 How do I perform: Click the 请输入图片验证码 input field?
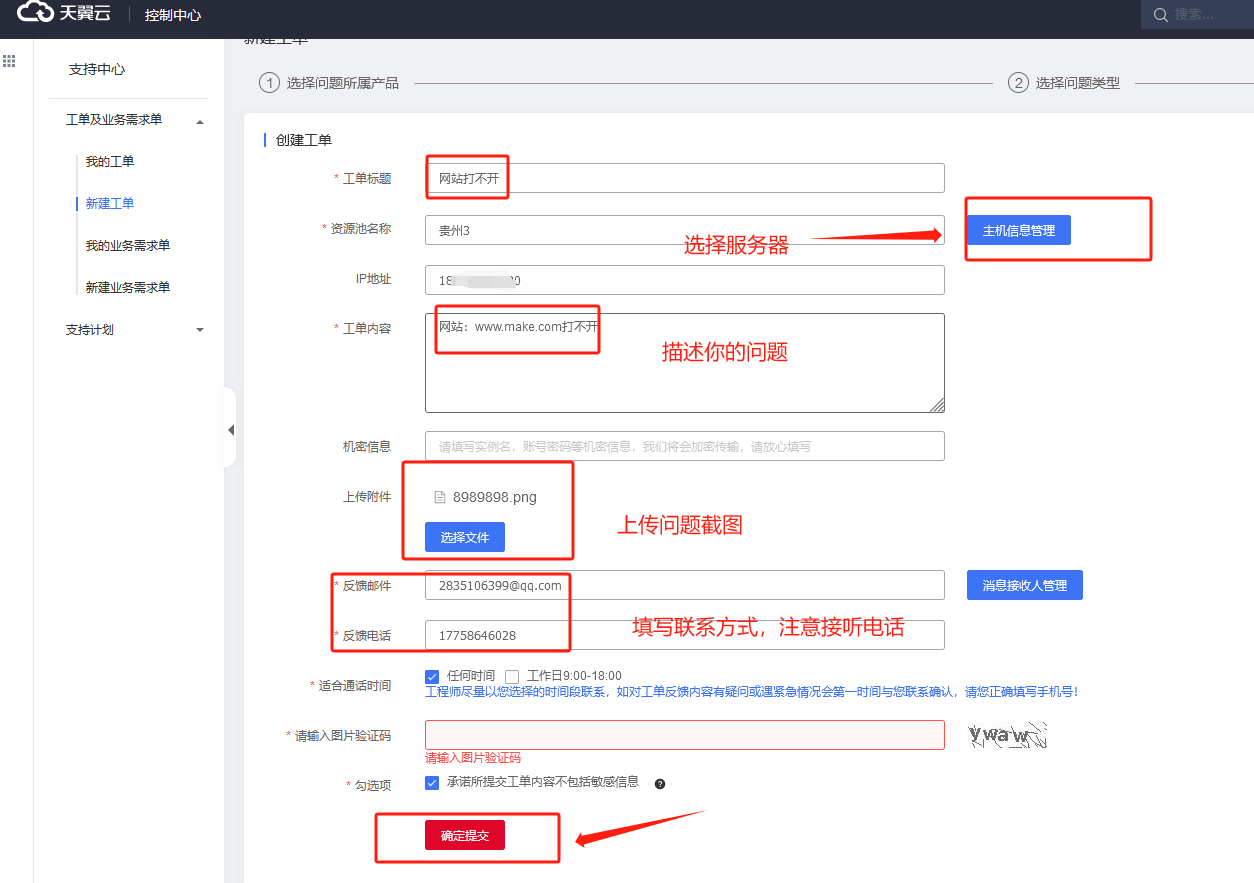pos(684,735)
